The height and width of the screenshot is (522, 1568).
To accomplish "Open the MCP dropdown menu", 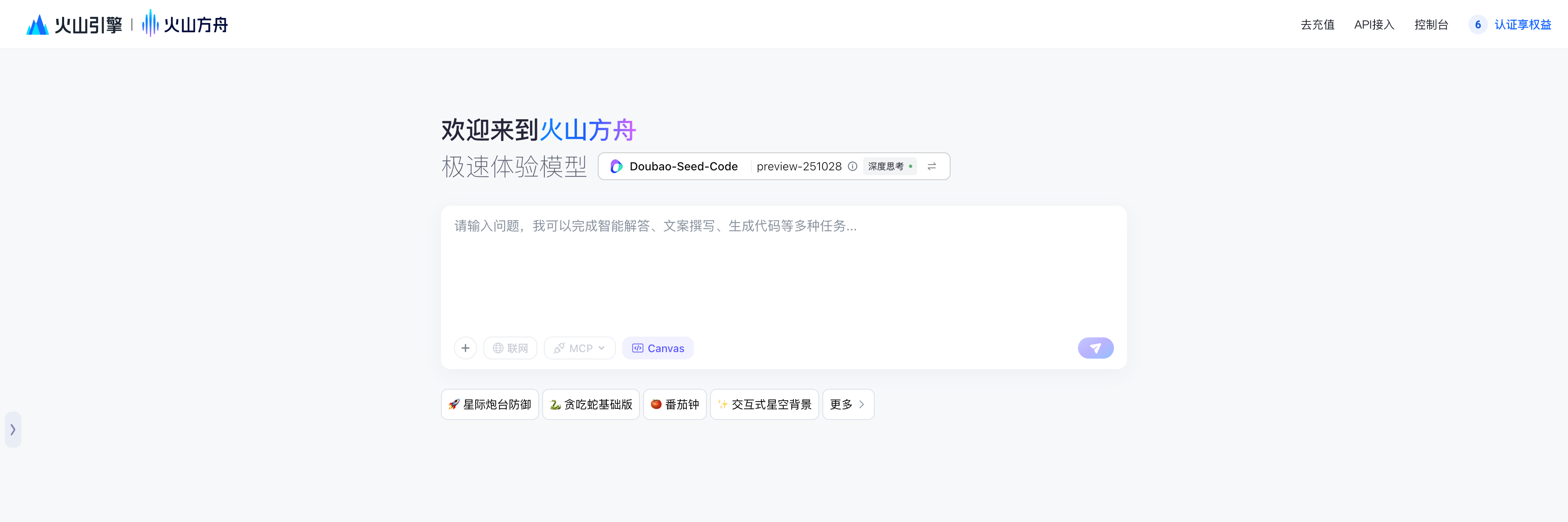I will pos(579,348).
